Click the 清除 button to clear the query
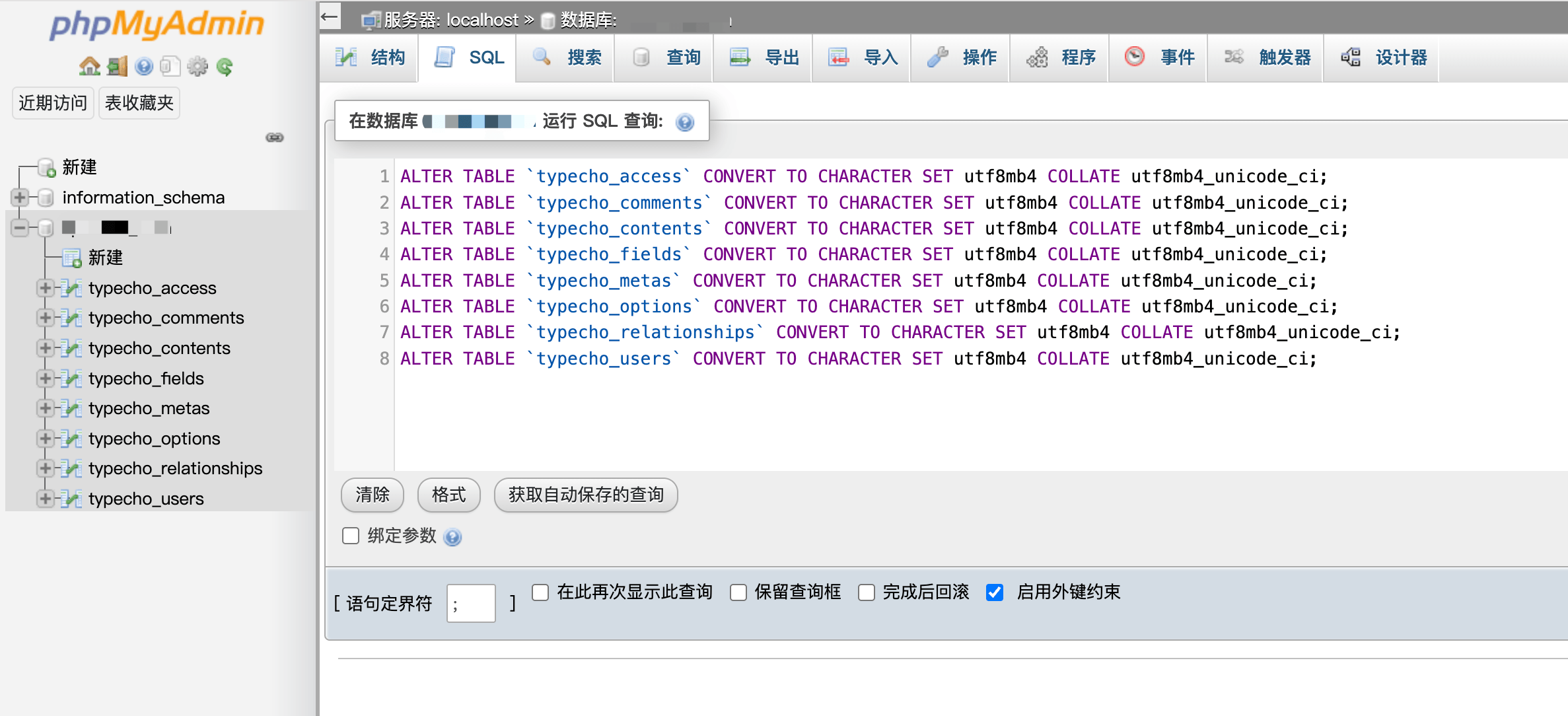1568x716 pixels. click(372, 495)
